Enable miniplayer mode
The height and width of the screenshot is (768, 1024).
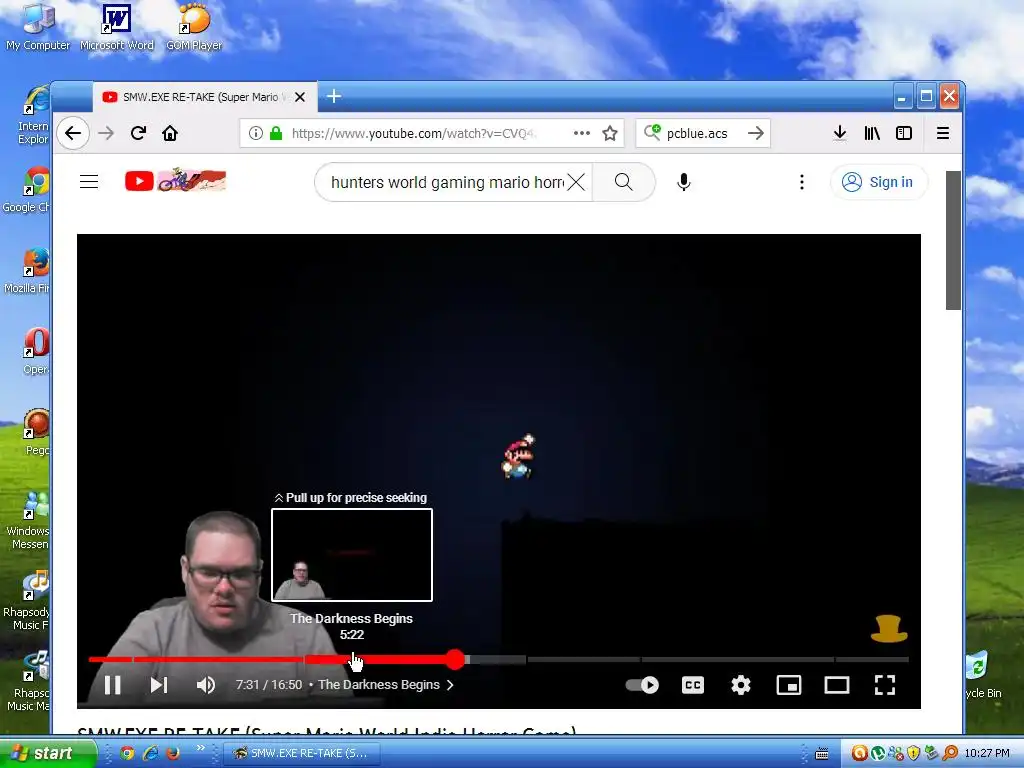pyautogui.click(x=789, y=685)
